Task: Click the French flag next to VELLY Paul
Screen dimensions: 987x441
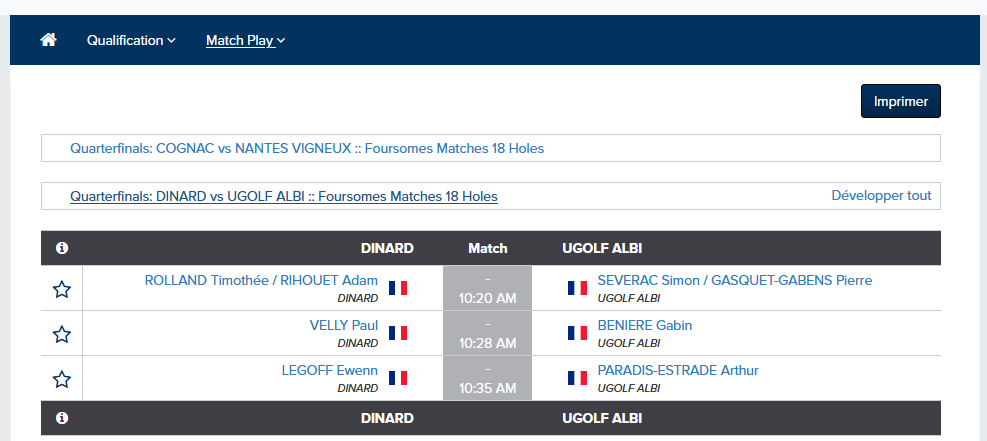Action: [398, 333]
